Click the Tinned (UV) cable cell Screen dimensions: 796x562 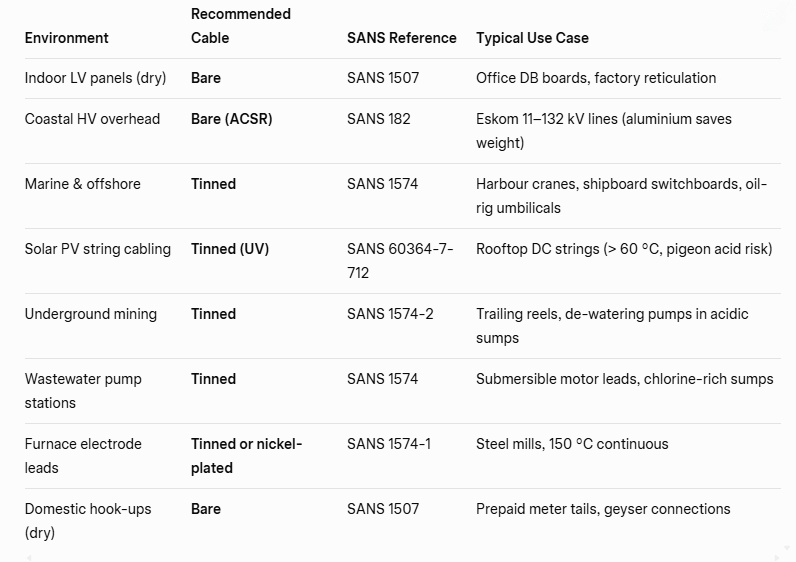[230, 249]
